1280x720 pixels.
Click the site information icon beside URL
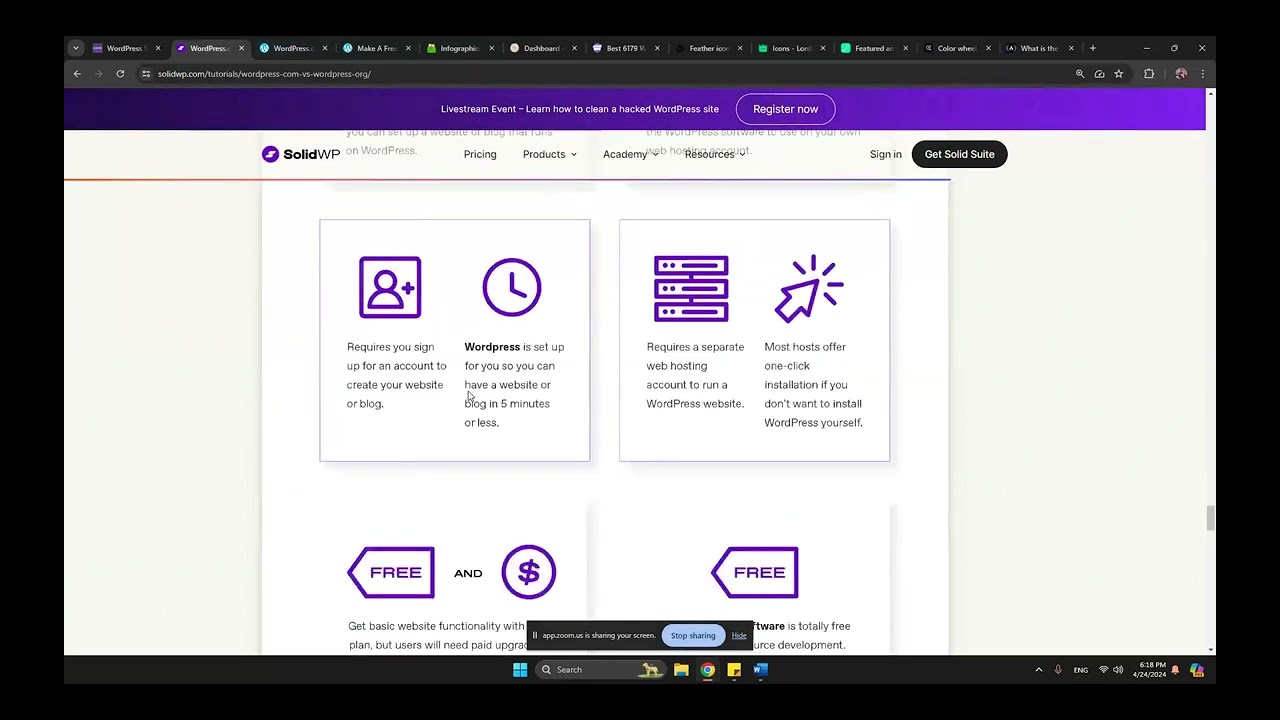coord(146,74)
